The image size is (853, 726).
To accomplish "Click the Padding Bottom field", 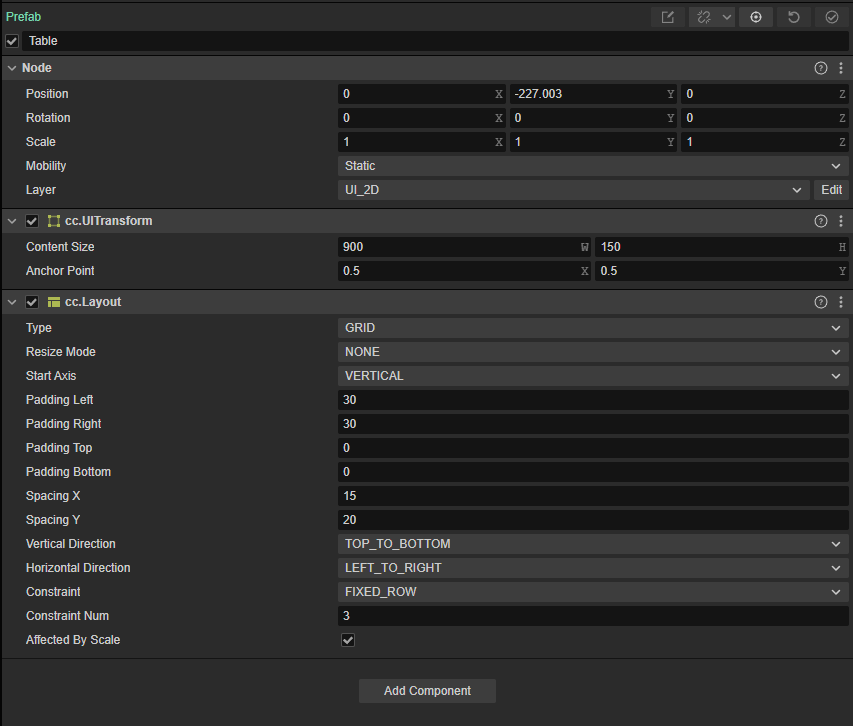I will coord(593,471).
